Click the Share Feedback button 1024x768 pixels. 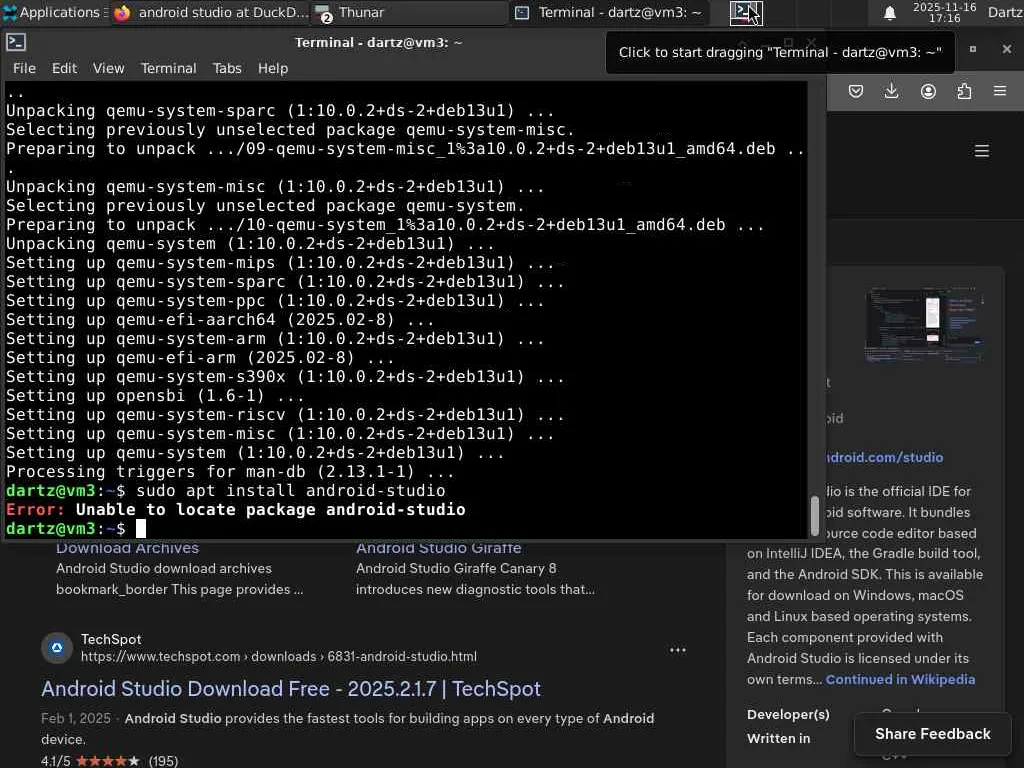[x=933, y=734]
